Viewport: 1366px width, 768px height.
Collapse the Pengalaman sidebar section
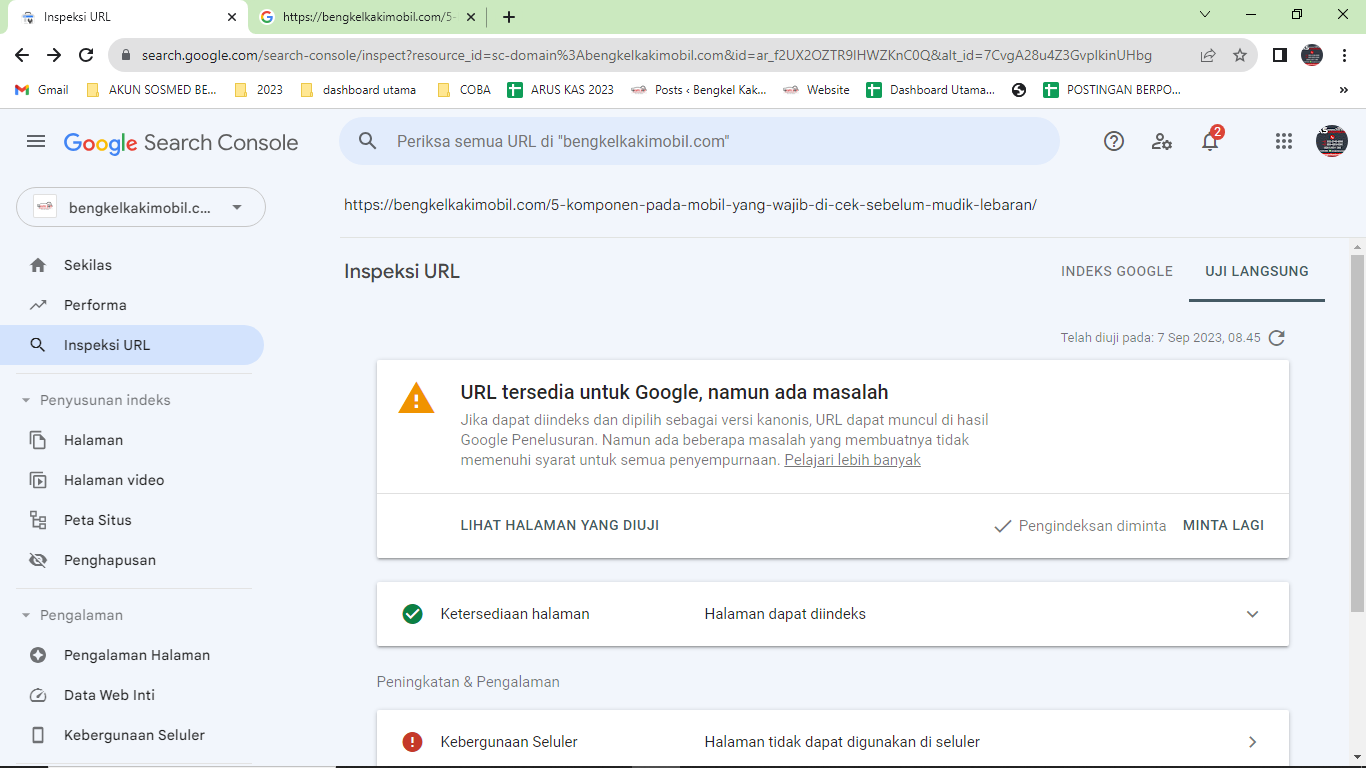pos(26,615)
